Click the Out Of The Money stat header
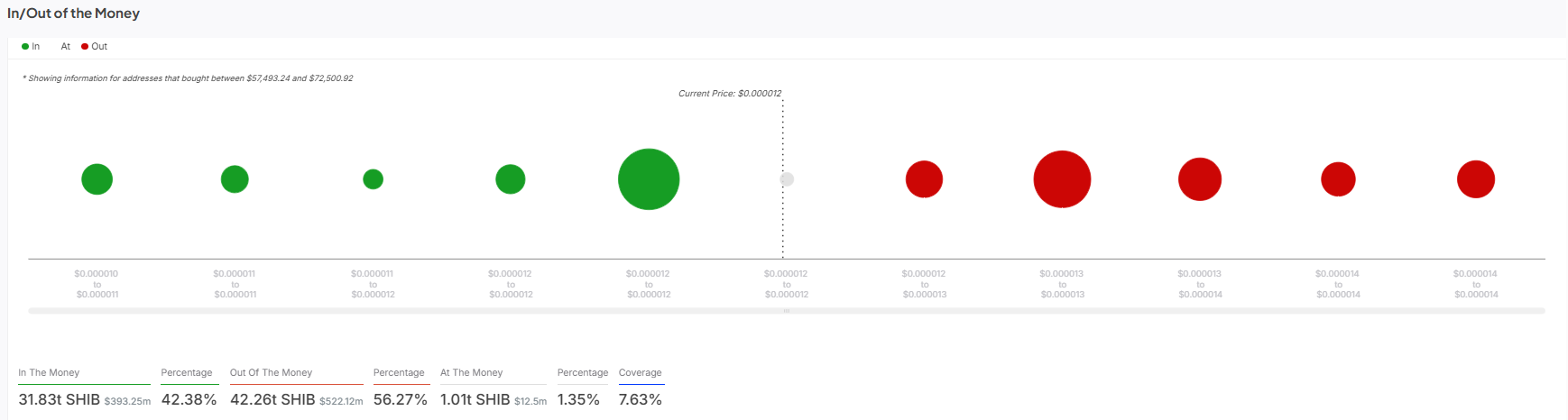Image resolution: width=1568 pixels, height=420 pixels. click(271, 373)
